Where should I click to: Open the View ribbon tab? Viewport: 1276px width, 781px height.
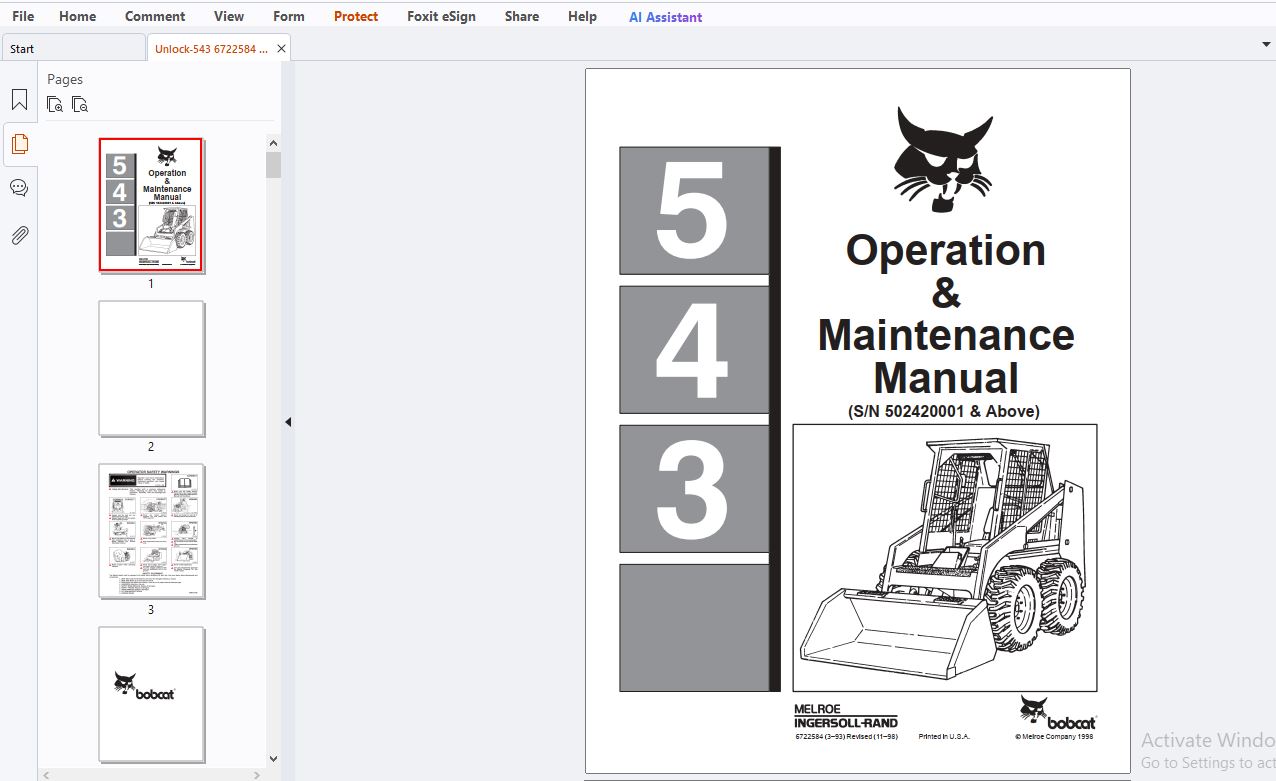click(229, 16)
